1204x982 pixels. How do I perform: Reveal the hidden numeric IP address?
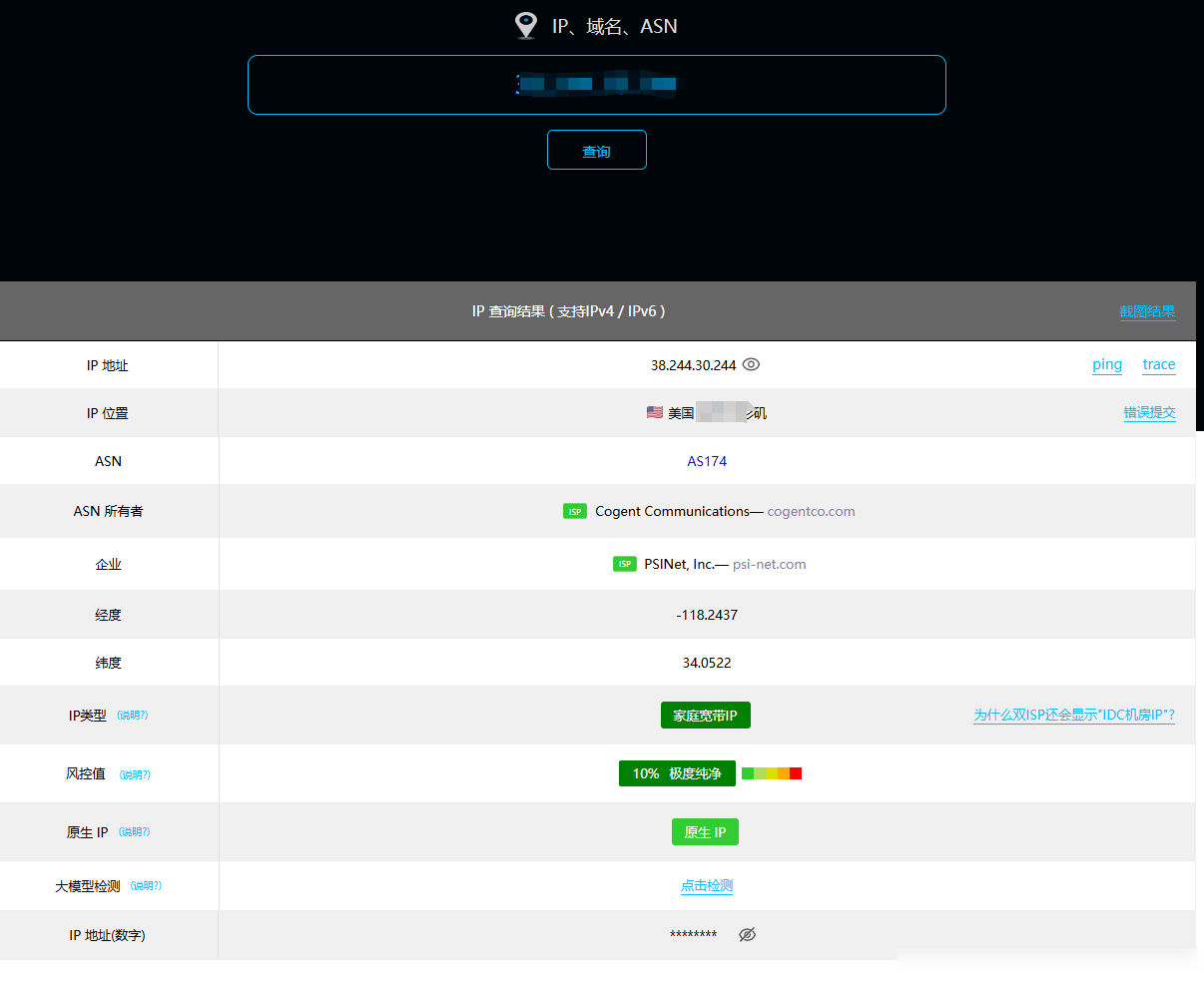[747, 935]
